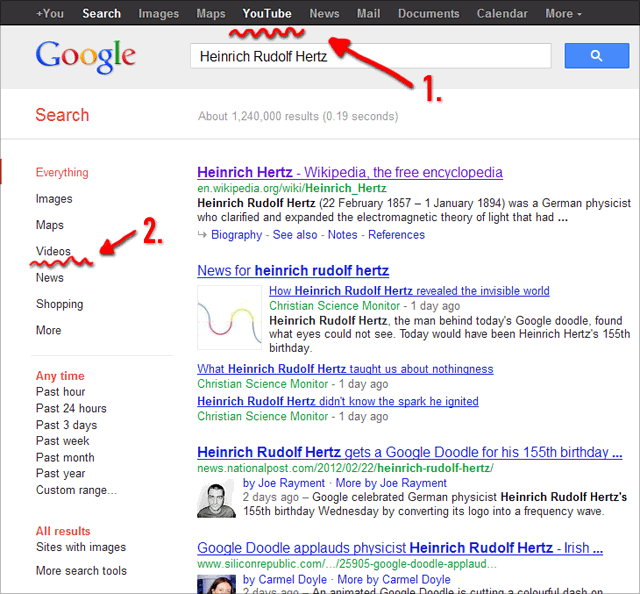Expand More search tools
The width and height of the screenshot is (640, 594).
click(81, 571)
